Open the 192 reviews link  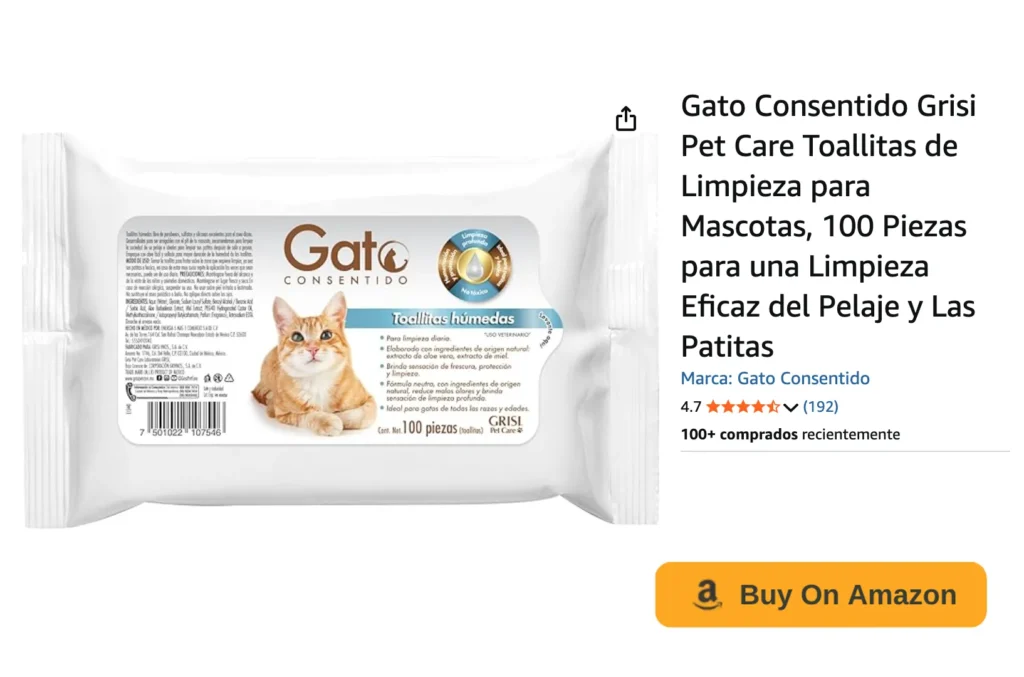tap(820, 407)
